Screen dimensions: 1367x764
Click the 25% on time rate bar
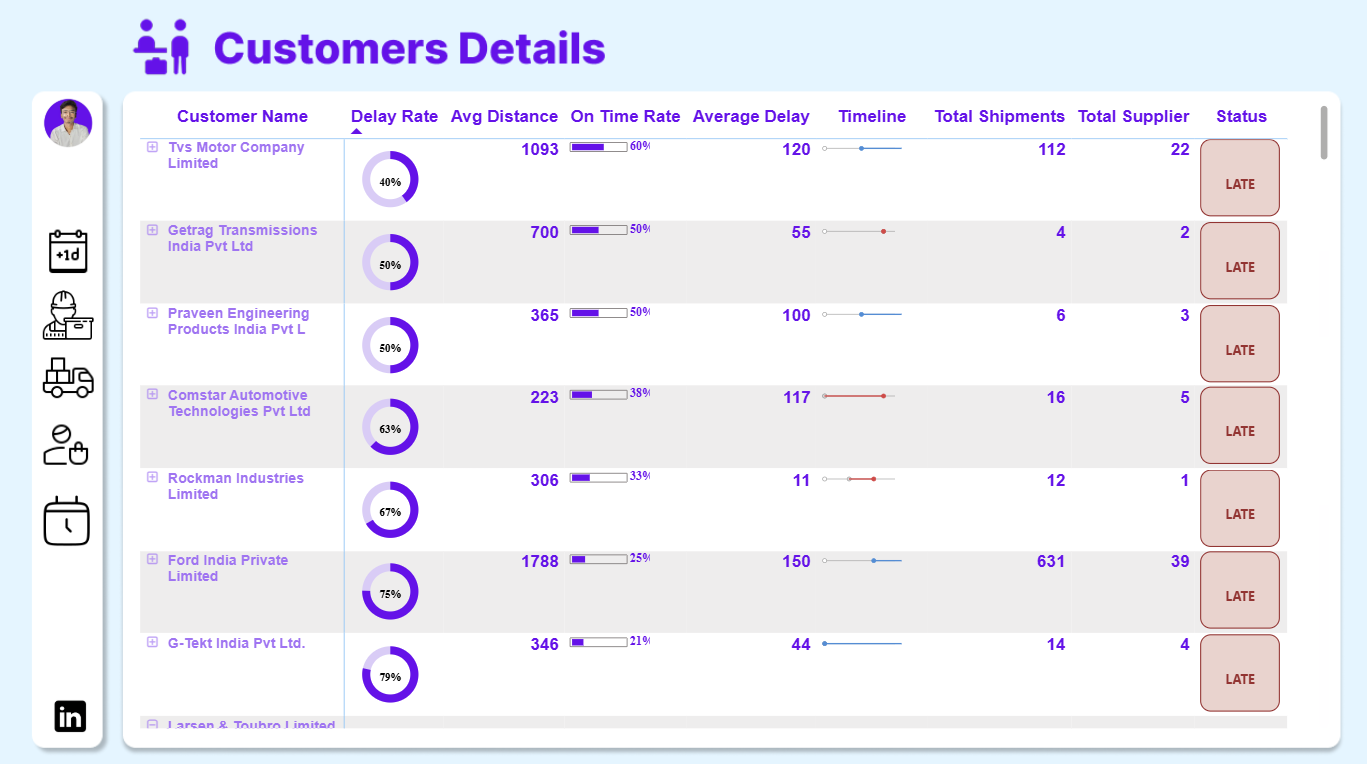click(599, 559)
